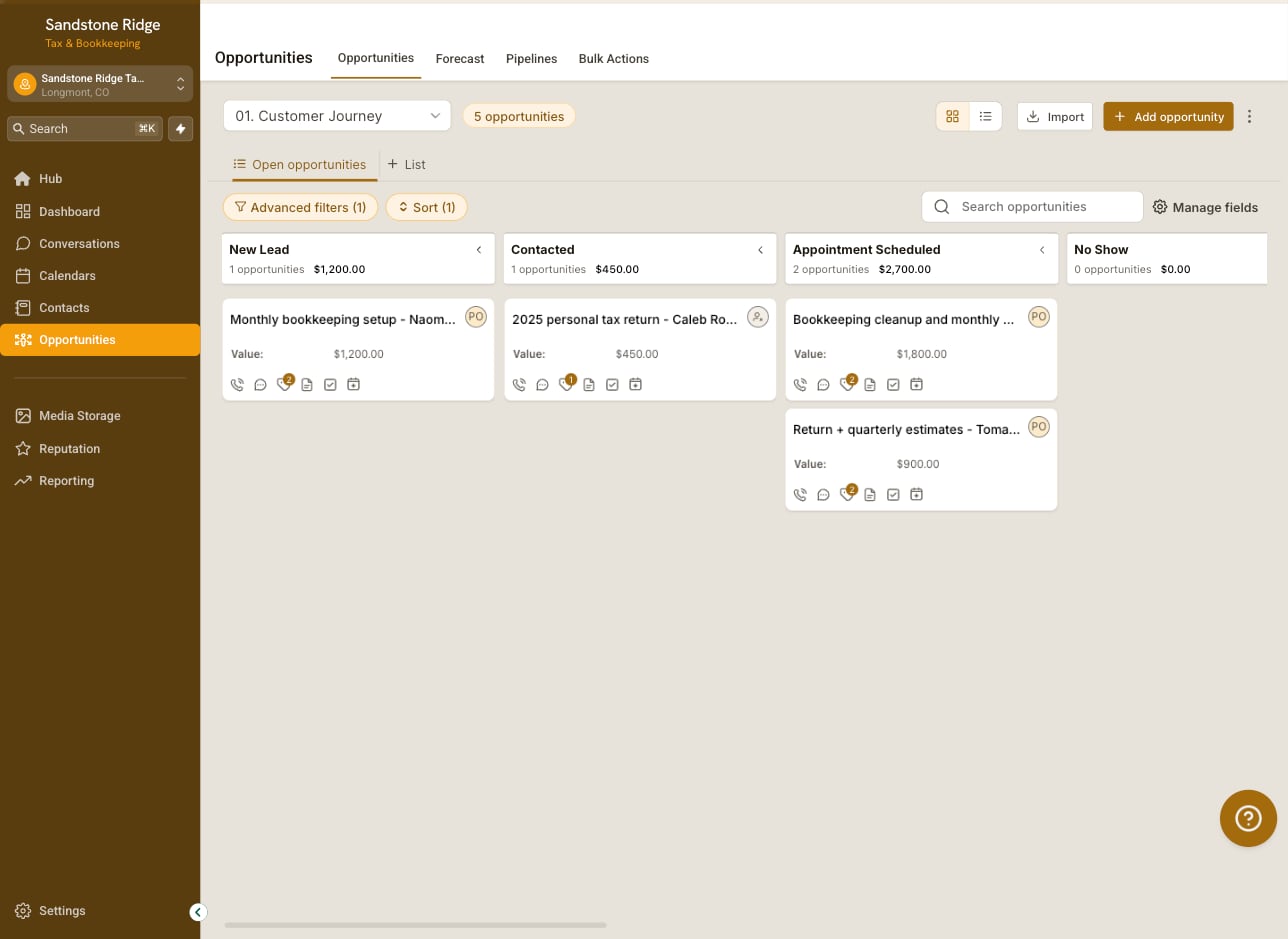Viewport: 1288px width, 939px height.
Task: Call from the phone icon on Bookkeeping cleanup card
Action: tap(800, 384)
